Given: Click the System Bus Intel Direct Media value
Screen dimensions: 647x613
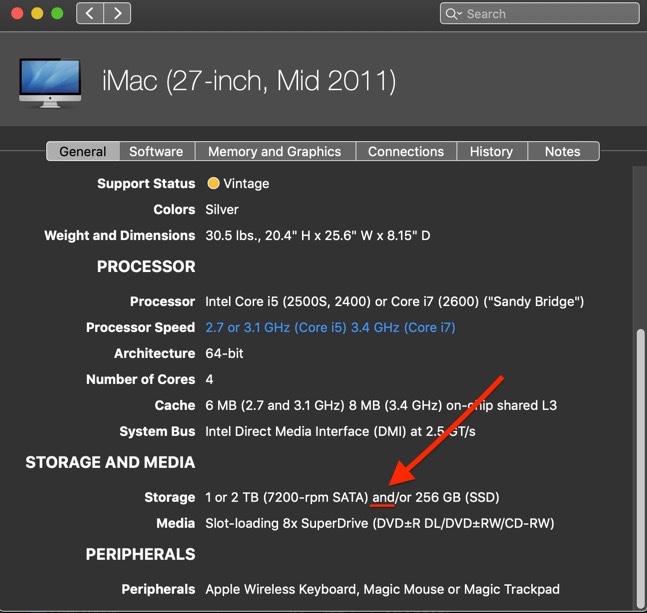Looking at the screenshot, I should tap(340, 431).
